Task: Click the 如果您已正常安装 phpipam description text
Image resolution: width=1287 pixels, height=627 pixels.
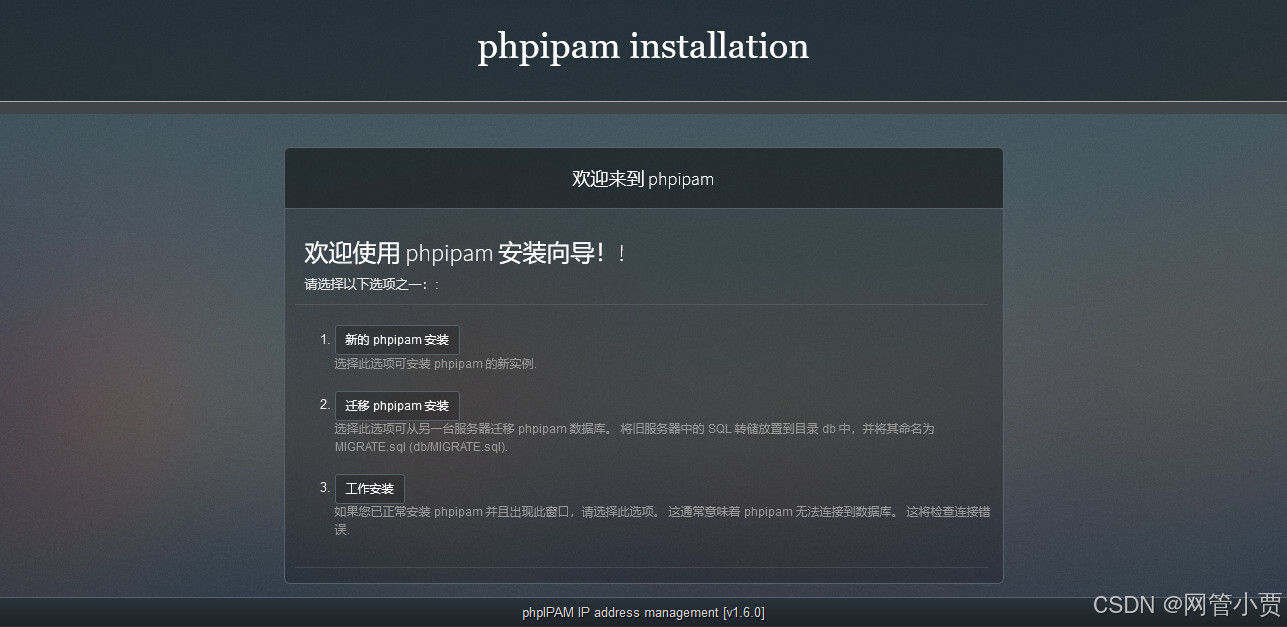Action: [662, 520]
